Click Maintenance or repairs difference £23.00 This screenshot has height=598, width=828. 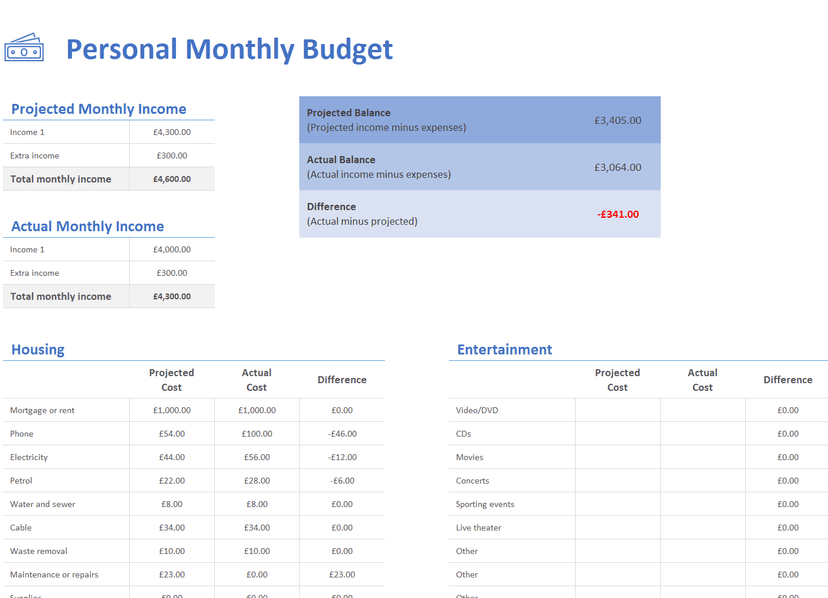coord(342,575)
